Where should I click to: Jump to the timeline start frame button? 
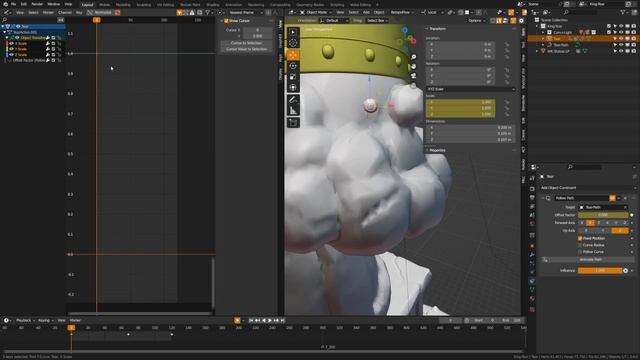(251, 320)
